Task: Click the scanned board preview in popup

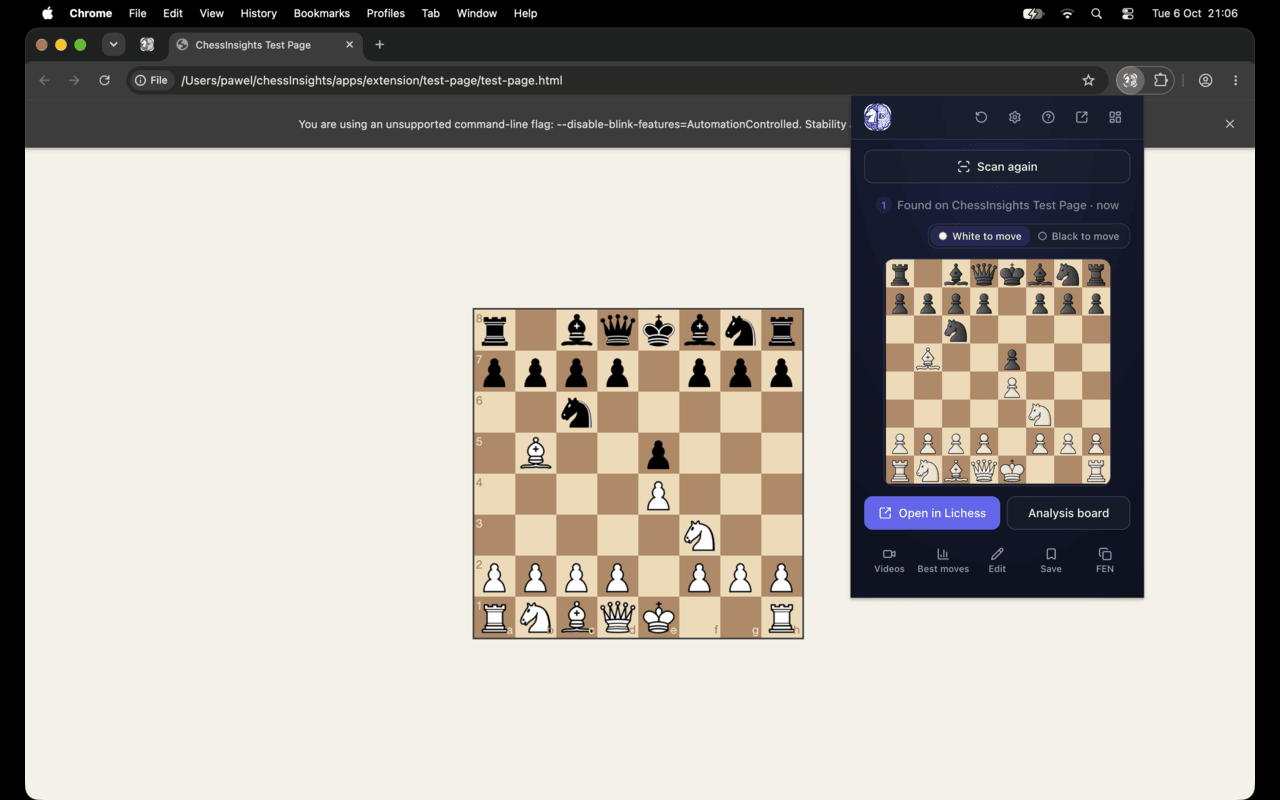Action: (998, 372)
